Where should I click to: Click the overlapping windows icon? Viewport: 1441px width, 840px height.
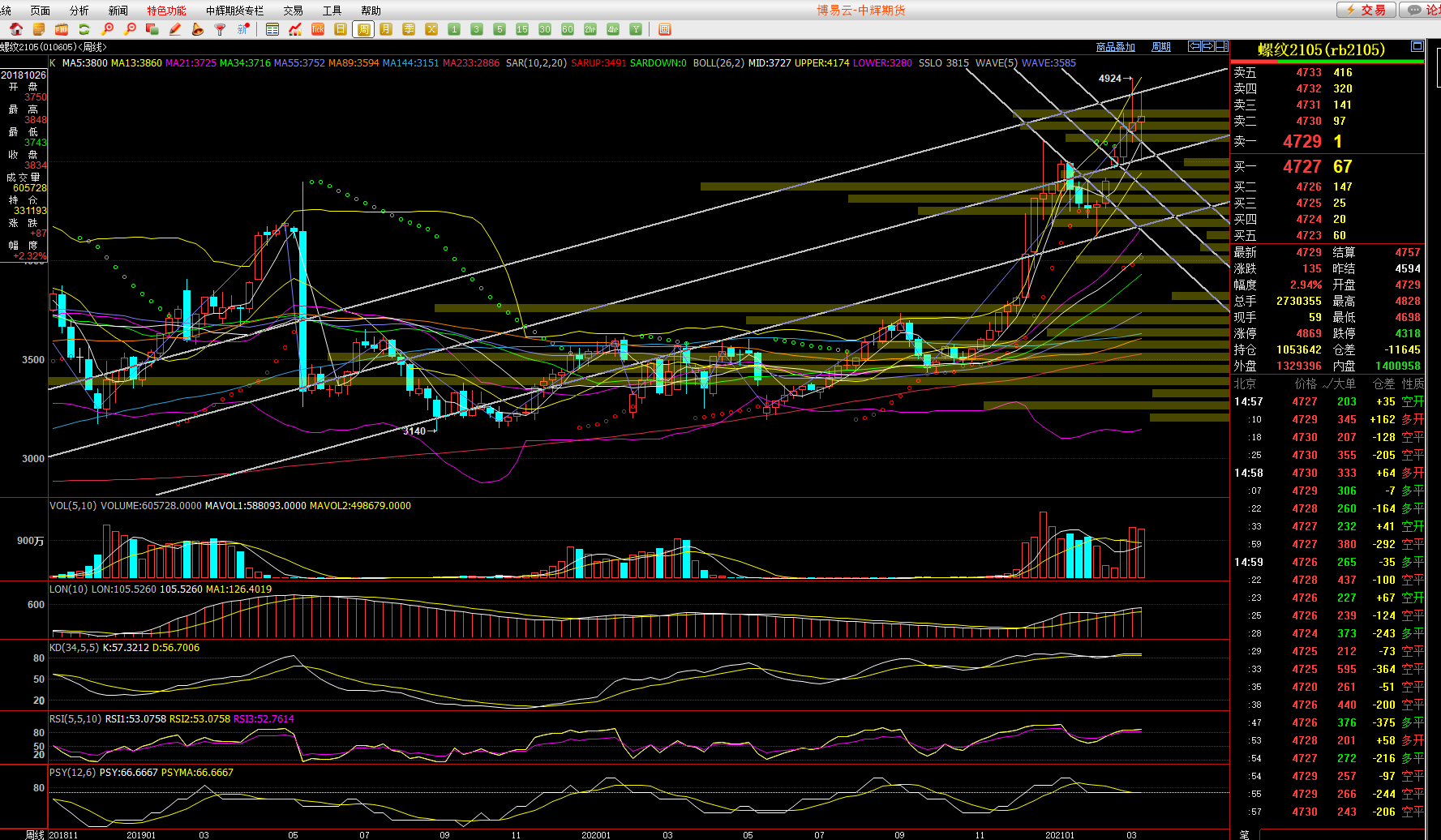pyautogui.click(x=152, y=29)
